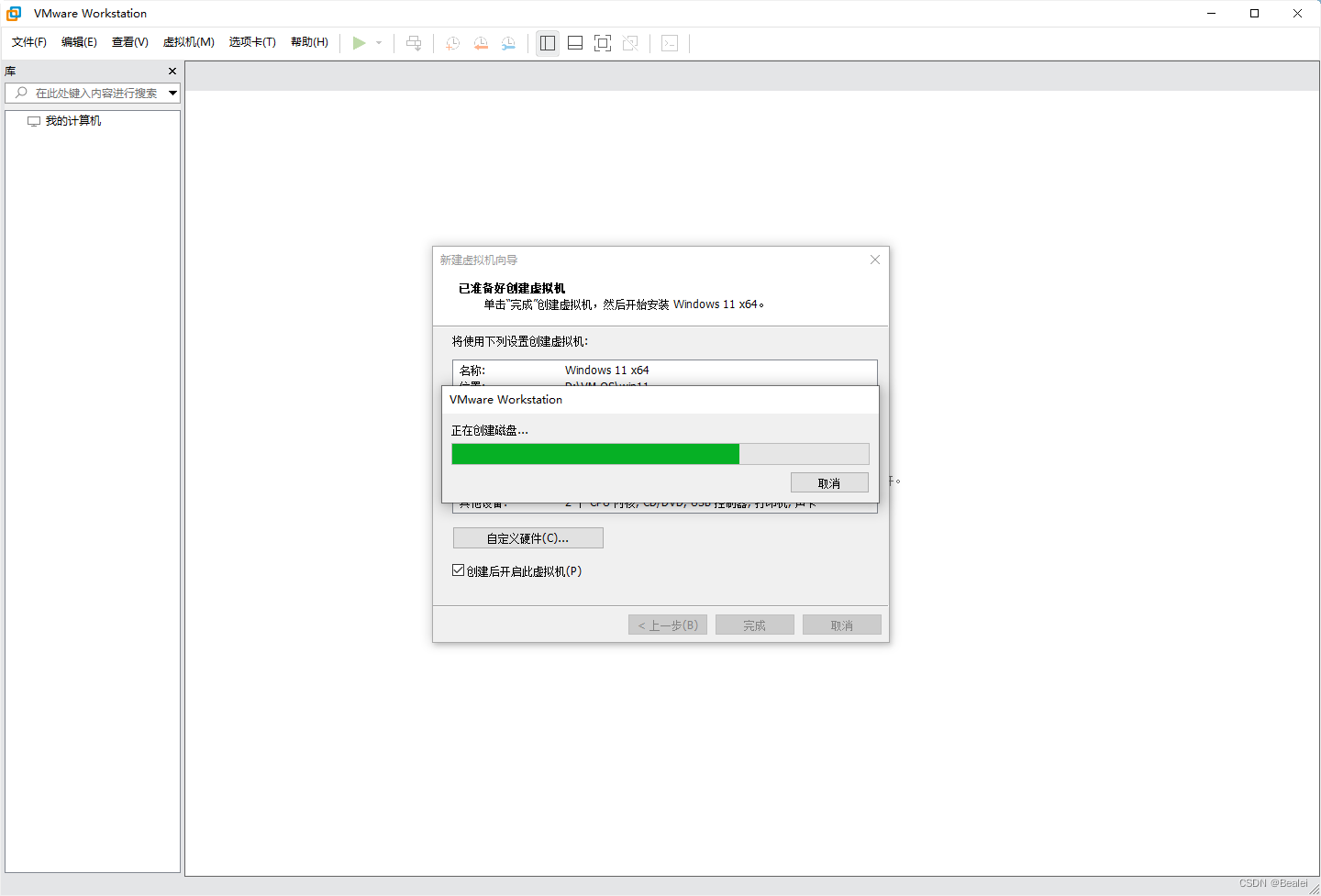Image resolution: width=1321 pixels, height=896 pixels.
Task: Click the 已准备好创建虚拟机 heading
Action: pyautogui.click(x=512, y=288)
